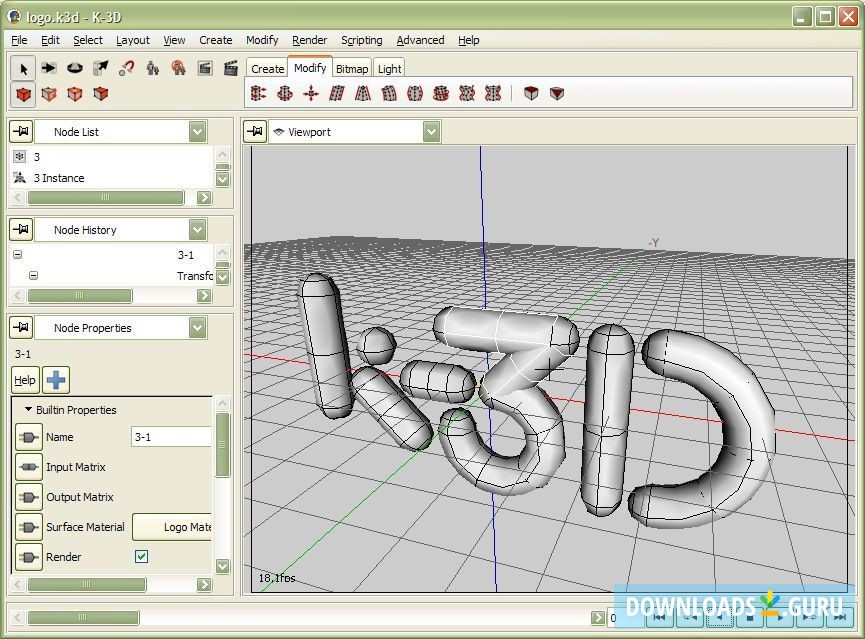Switch to the Create tab
The width and height of the screenshot is (865, 639).
coord(267,68)
